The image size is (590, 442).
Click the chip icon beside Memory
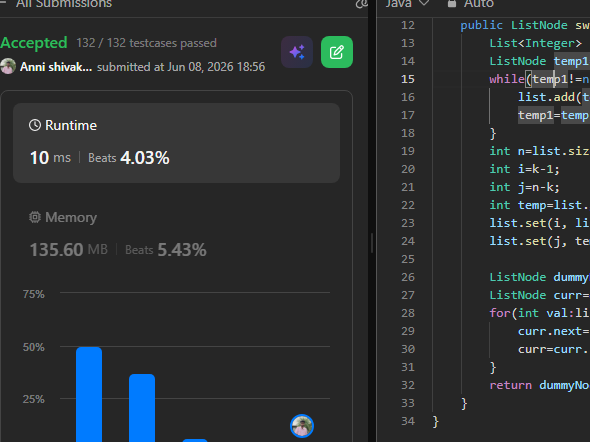point(35,217)
